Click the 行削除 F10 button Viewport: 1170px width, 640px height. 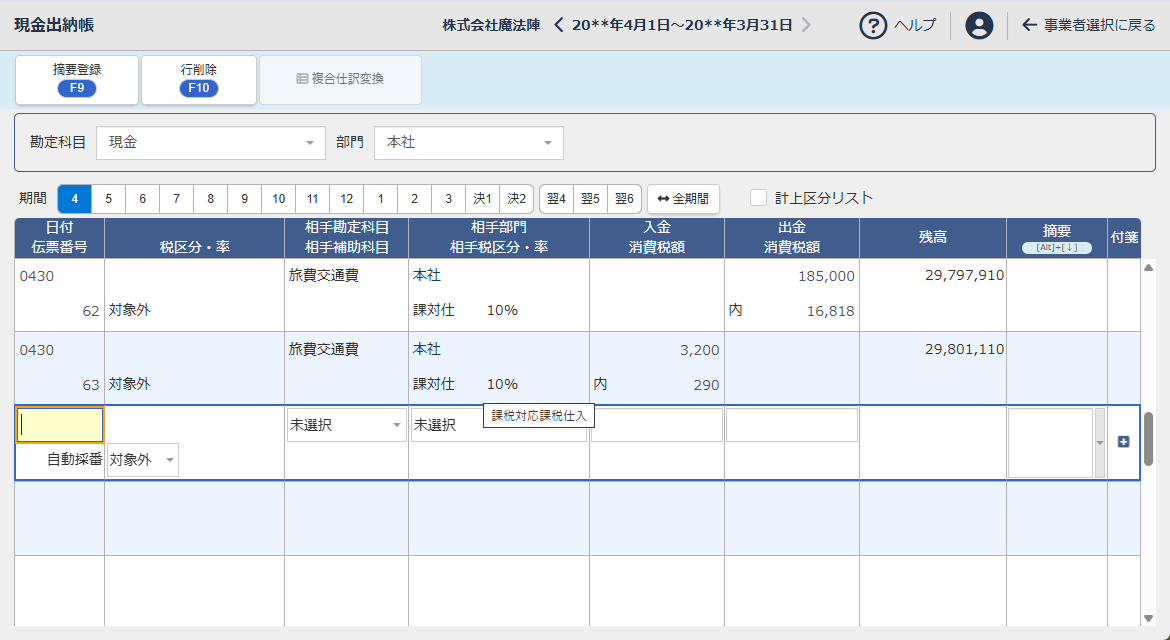click(199, 79)
